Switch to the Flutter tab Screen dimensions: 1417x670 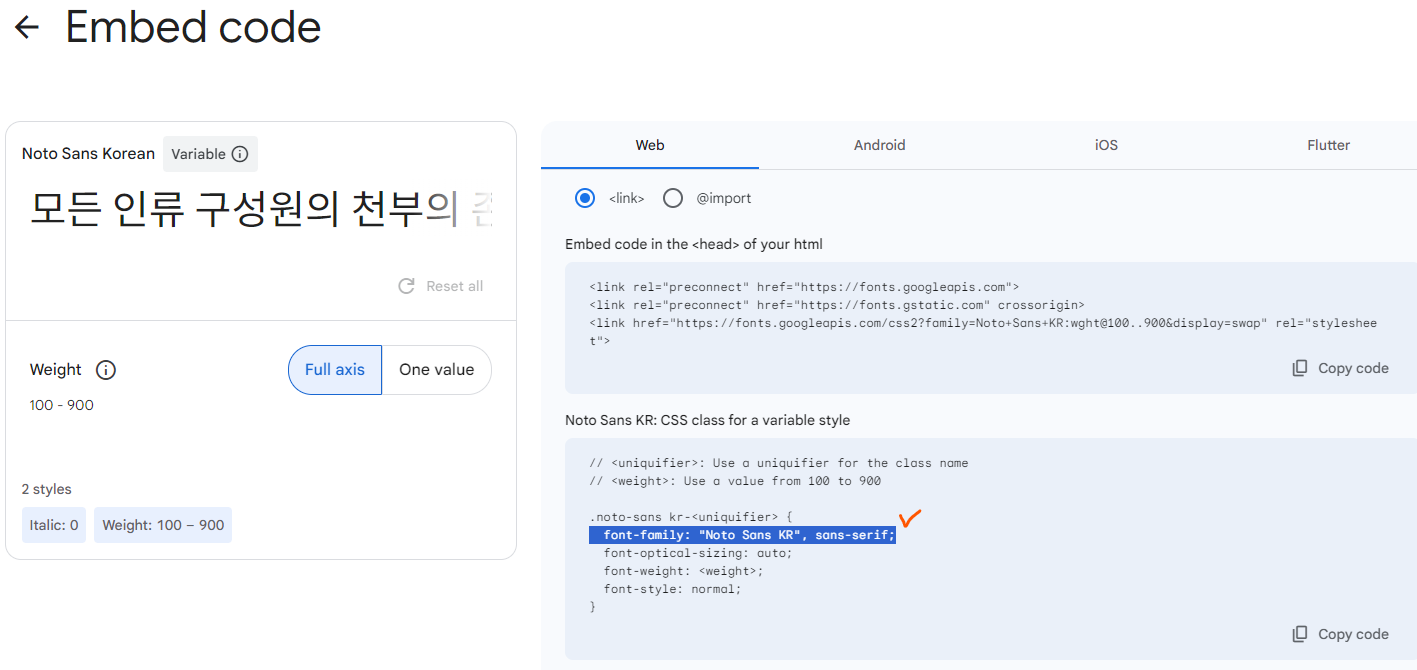click(x=1329, y=145)
